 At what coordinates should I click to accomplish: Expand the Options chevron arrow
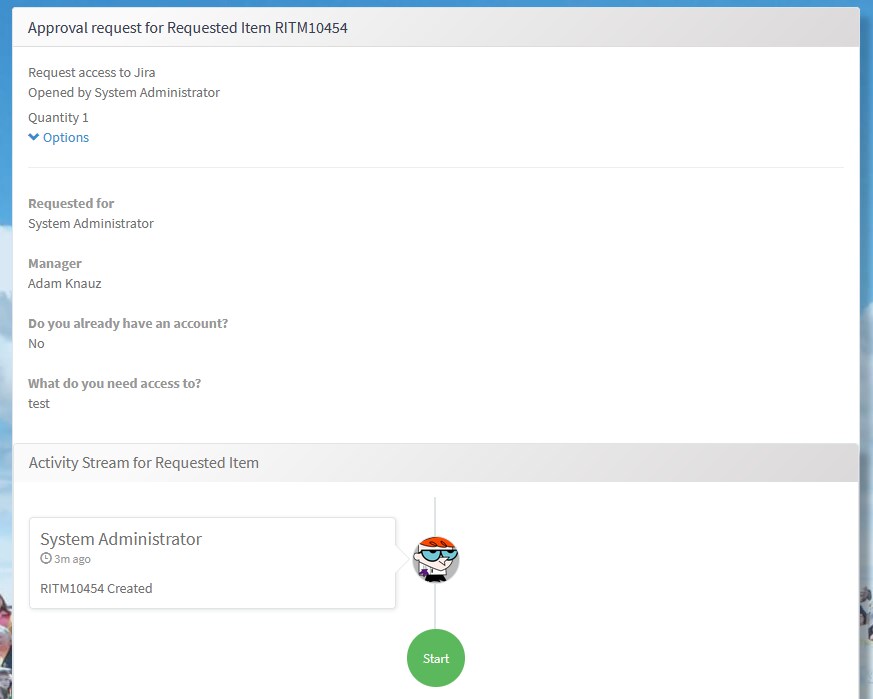click(x=34, y=138)
